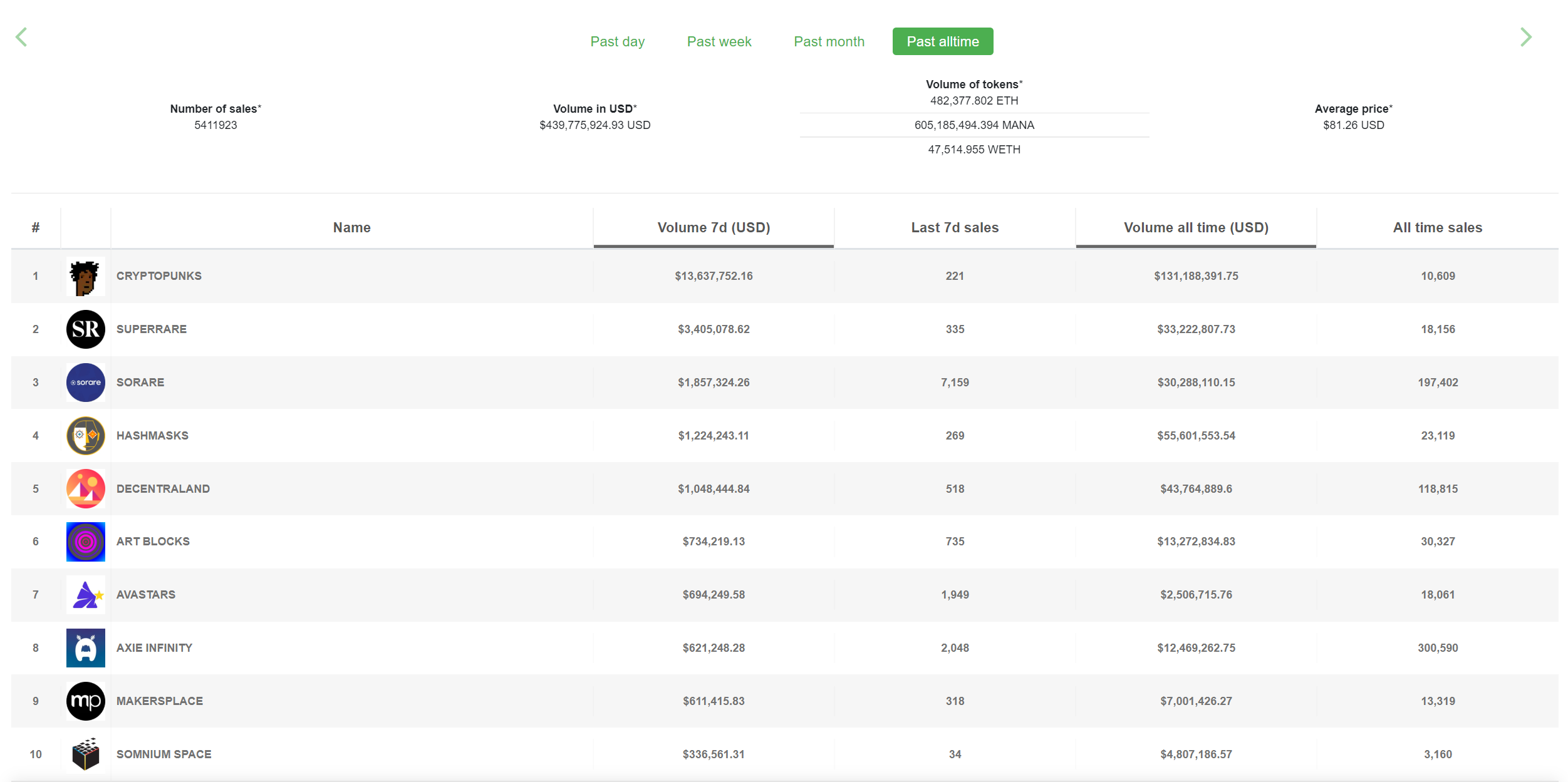1568x782 pixels.
Task: Click the Number of sales value 5411923
Action: pyautogui.click(x=215, y=125)
